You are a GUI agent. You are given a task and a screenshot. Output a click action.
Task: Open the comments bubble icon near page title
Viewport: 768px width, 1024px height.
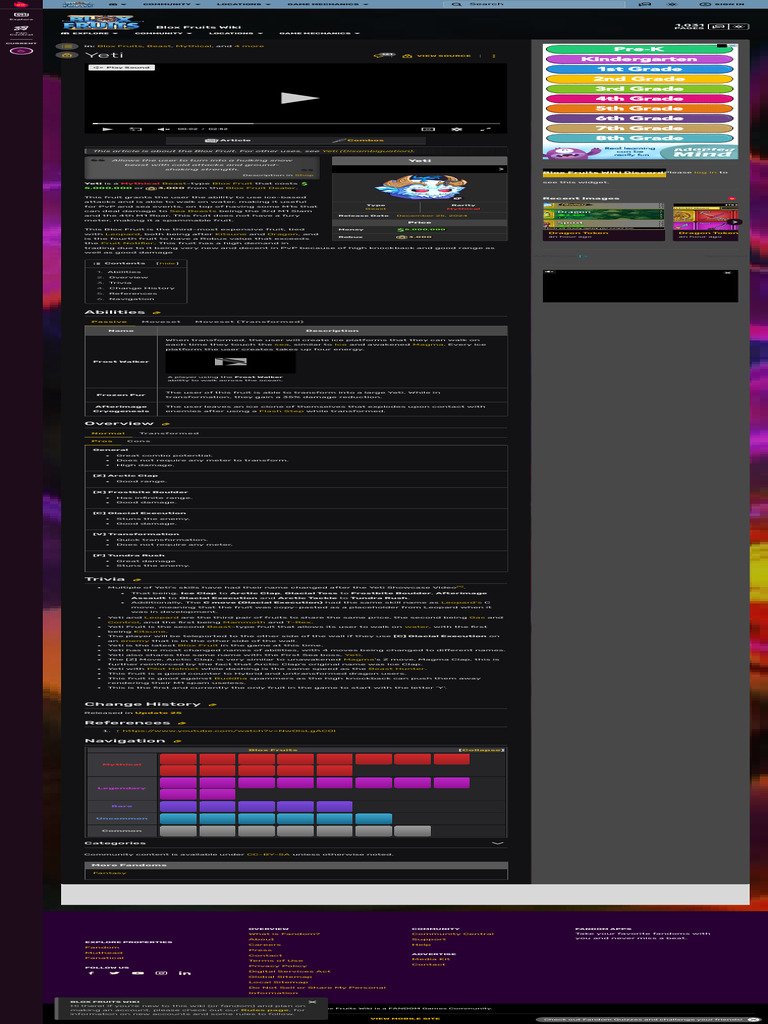tap(384, 56)
